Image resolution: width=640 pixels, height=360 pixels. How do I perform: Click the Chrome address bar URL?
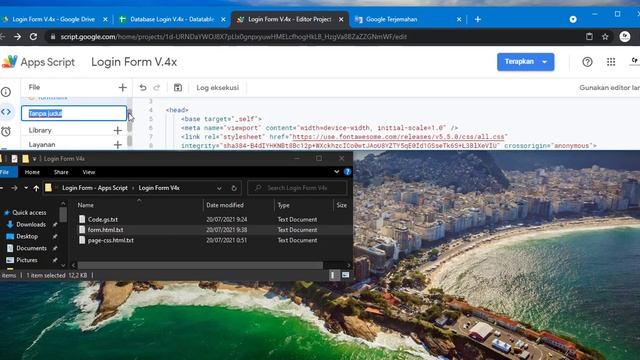[x=233, y=37]
